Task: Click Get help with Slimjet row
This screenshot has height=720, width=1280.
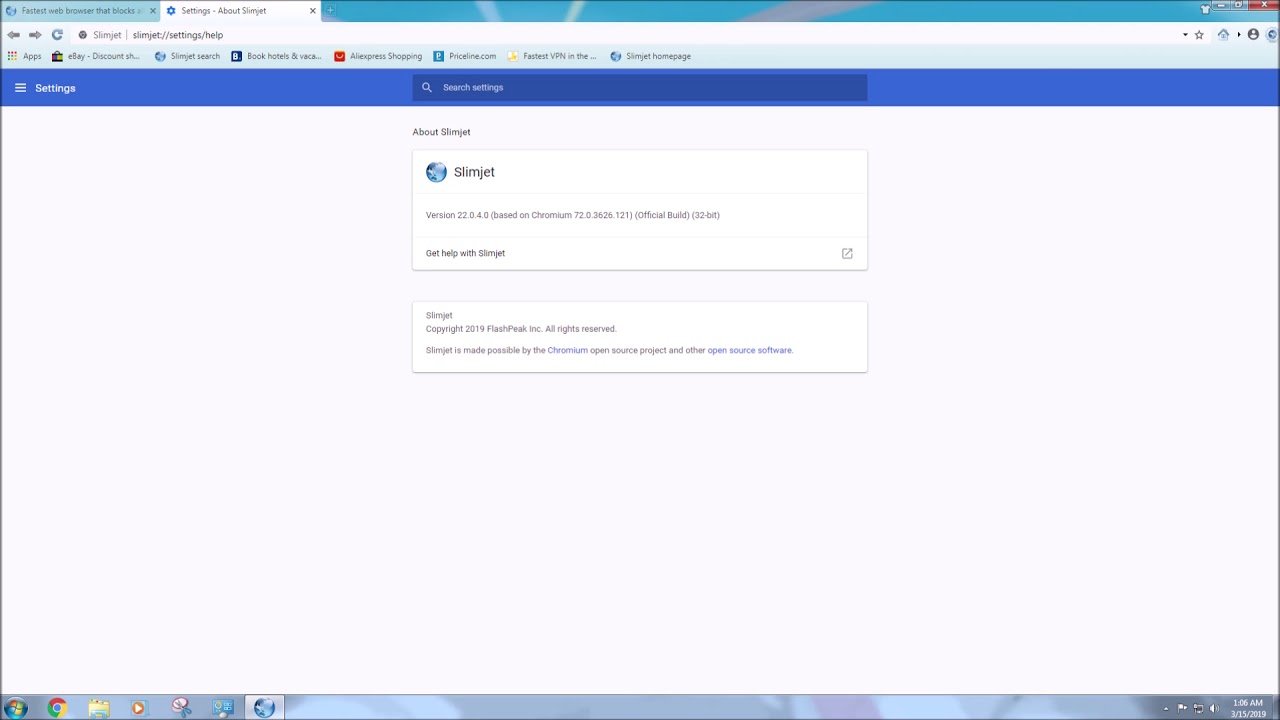Action: 640,253
